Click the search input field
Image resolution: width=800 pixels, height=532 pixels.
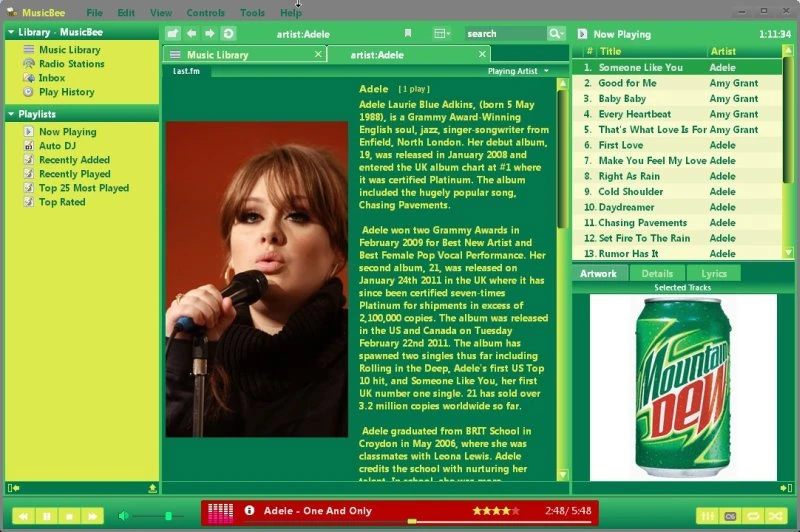(x=505, y=33)
